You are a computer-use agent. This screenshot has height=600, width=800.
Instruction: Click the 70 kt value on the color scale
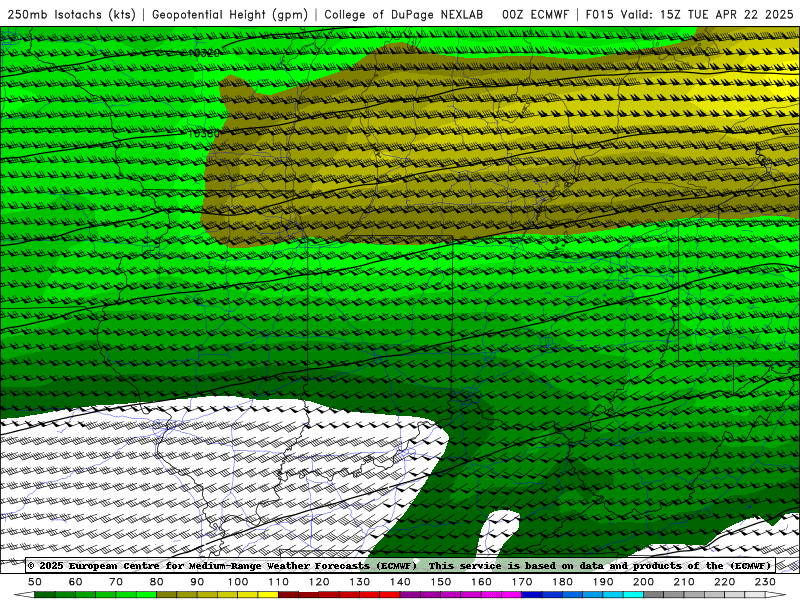(116, 582)
